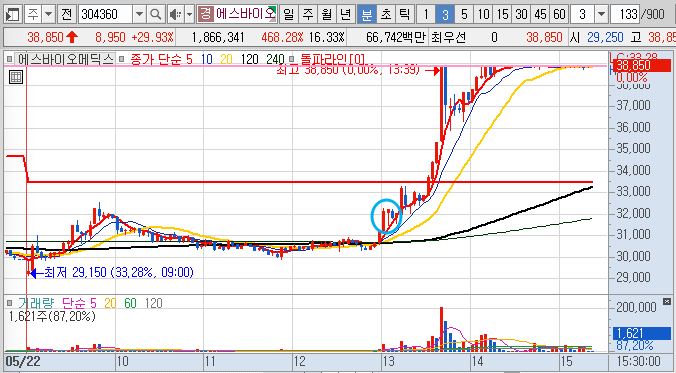Switch chart to 일 daily period
The height and width of the screenshot is (373, 676).
(x=288, y=15)
